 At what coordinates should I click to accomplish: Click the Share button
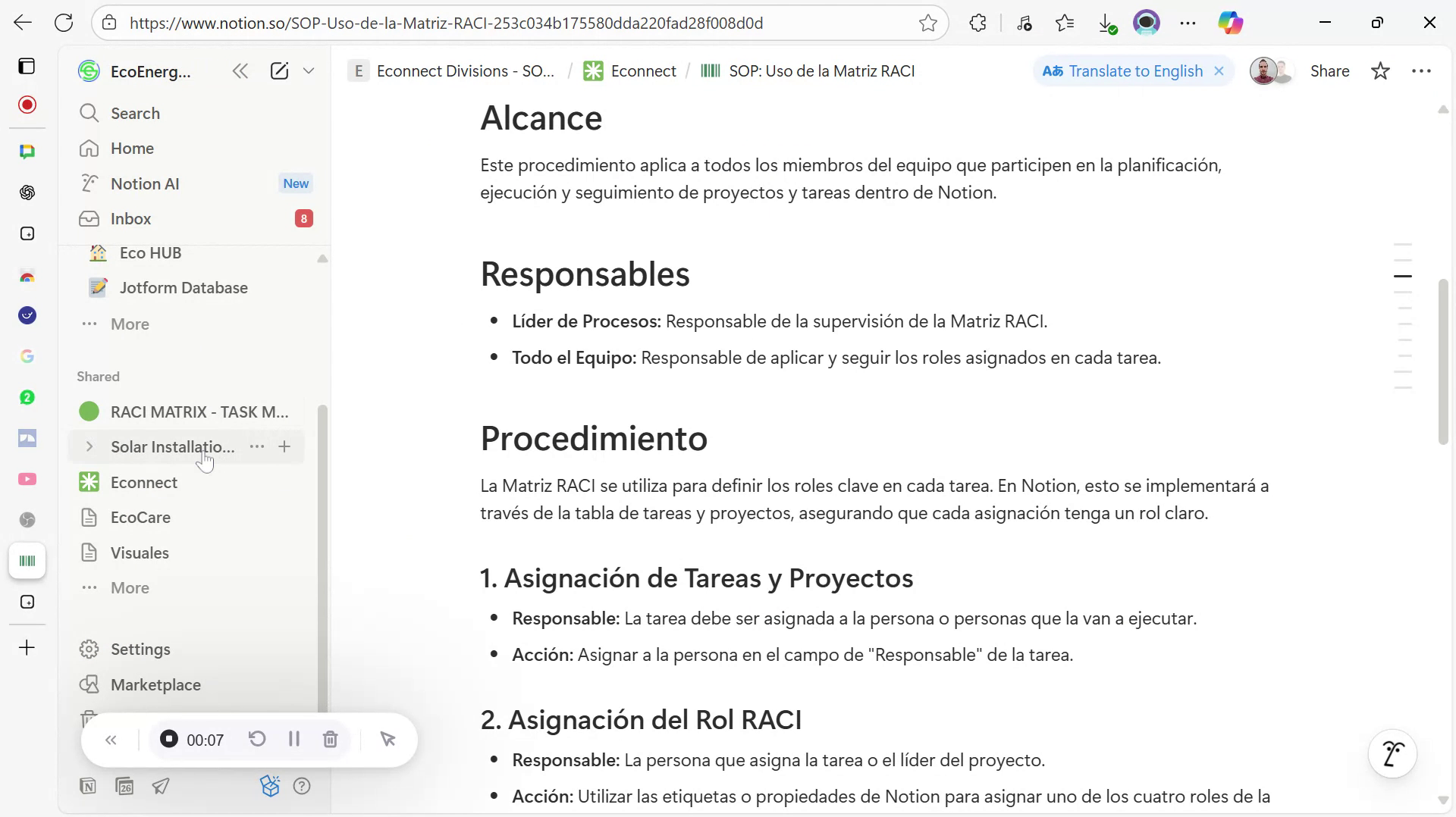[1331, 70]
